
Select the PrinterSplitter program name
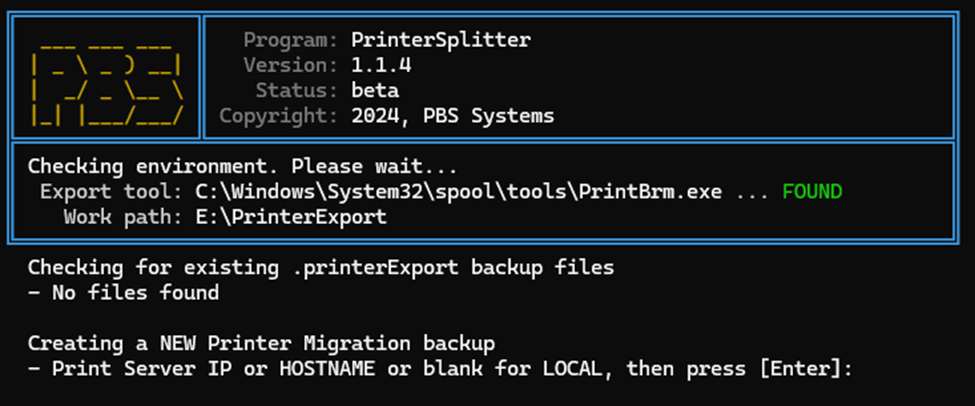(x=441, y=41)
